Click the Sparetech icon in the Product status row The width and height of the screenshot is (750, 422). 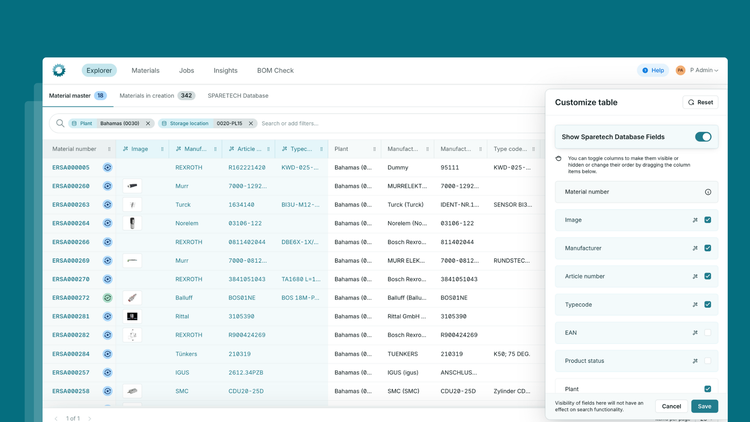click(695, 361)
